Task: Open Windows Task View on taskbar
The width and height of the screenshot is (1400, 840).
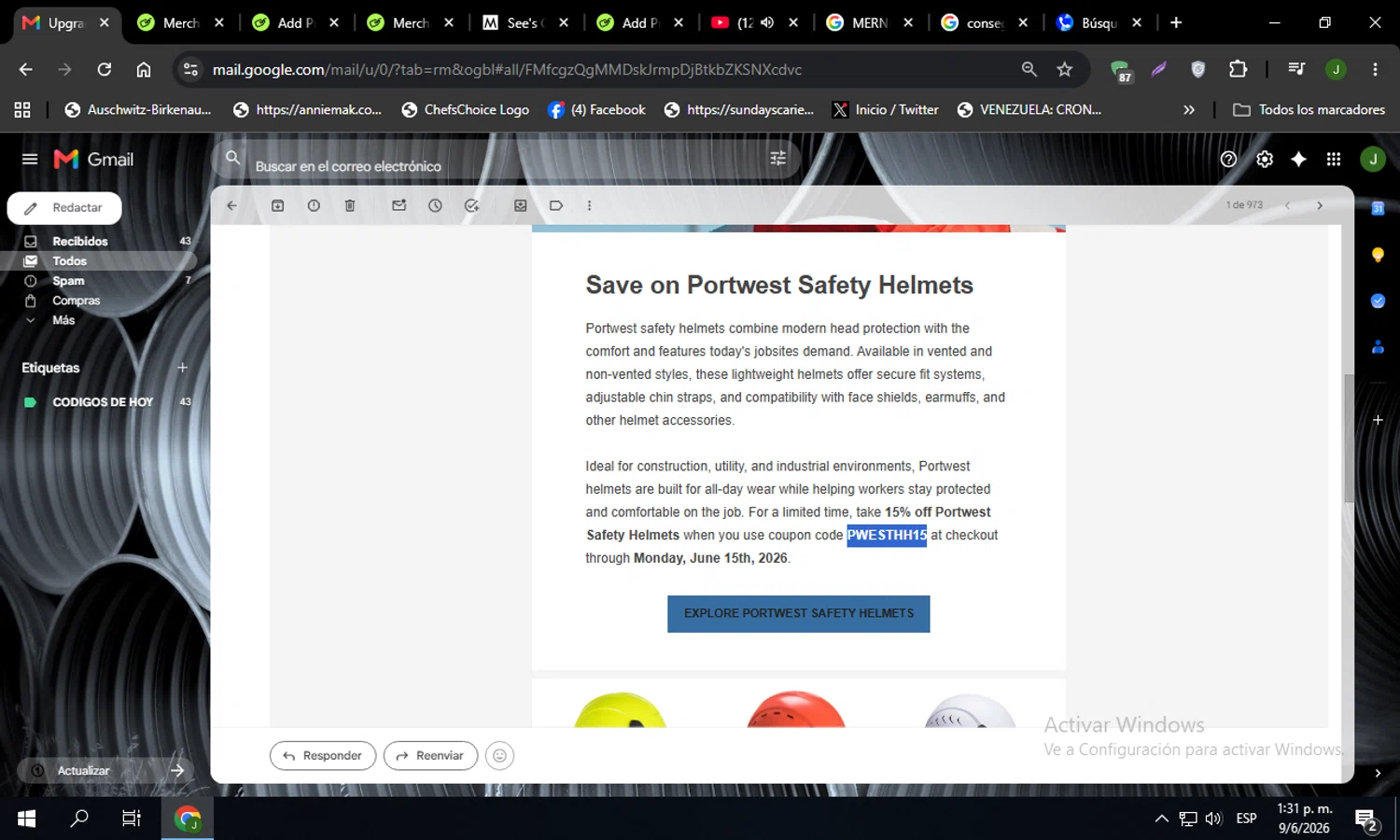Action: (132, 819)
